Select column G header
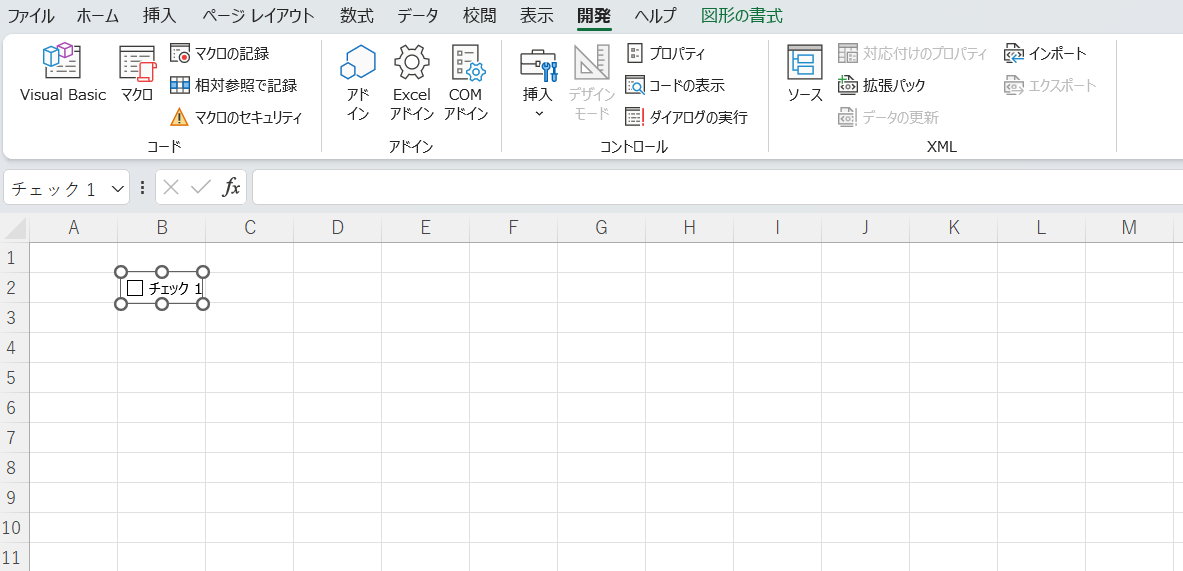This screenshot has width=1183, height=571. coord(601,228)
